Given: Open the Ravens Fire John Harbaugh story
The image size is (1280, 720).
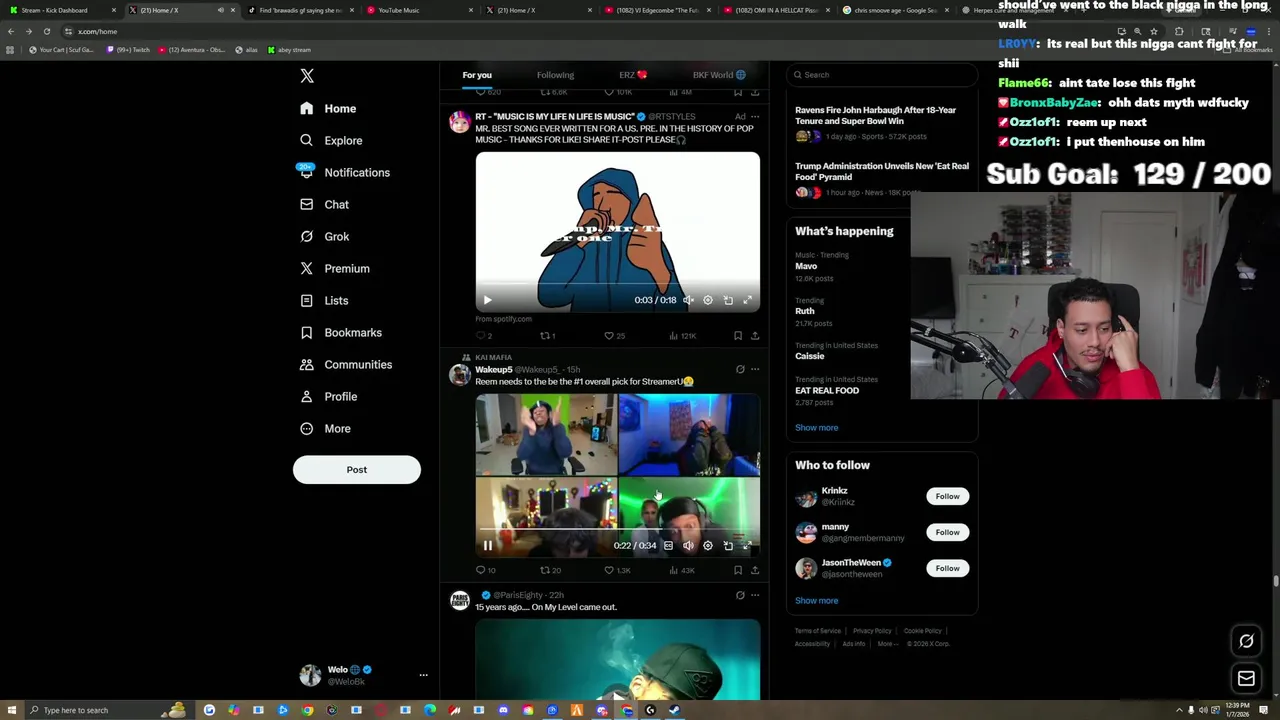Looking at the screenshot, I should tap(881, 125).
